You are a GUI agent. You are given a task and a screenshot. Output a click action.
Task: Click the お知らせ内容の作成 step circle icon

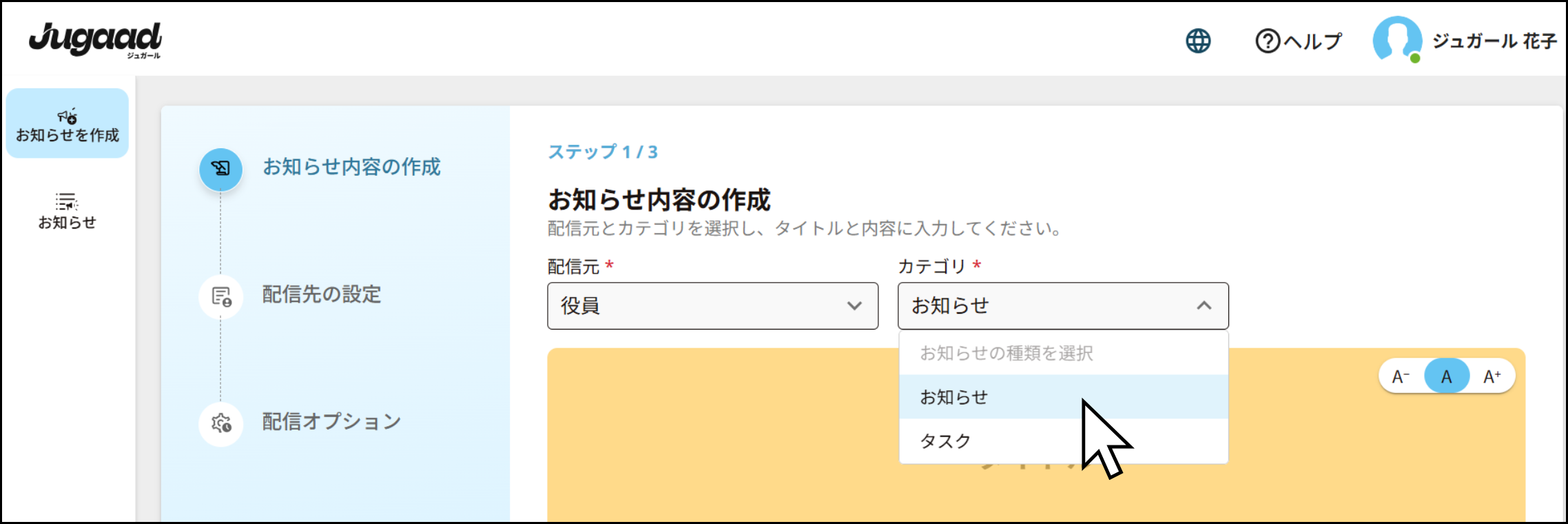(x=221, y=169)
